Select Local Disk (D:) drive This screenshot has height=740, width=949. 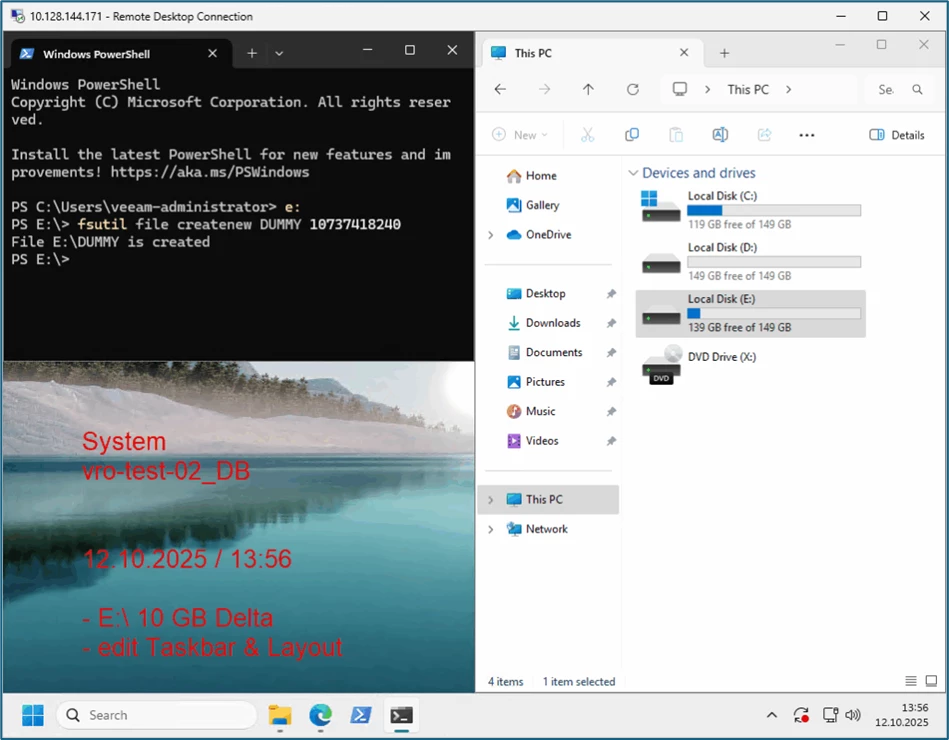[x=750, y=261]
